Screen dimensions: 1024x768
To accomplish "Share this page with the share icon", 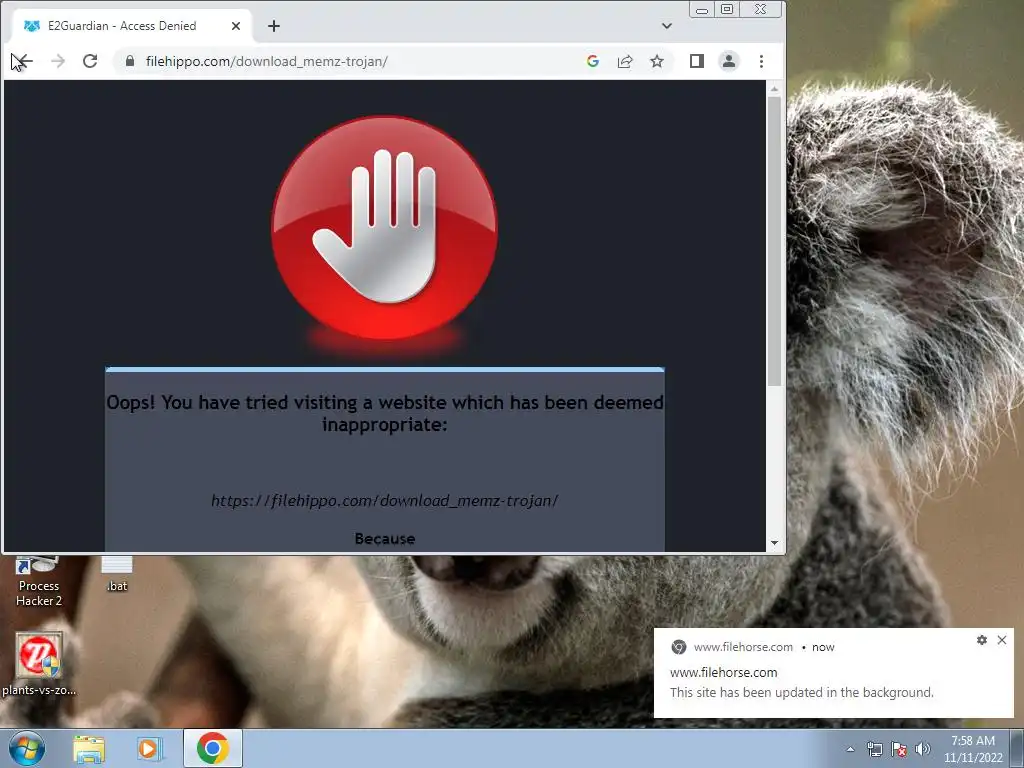I will [x=625, y=61].
